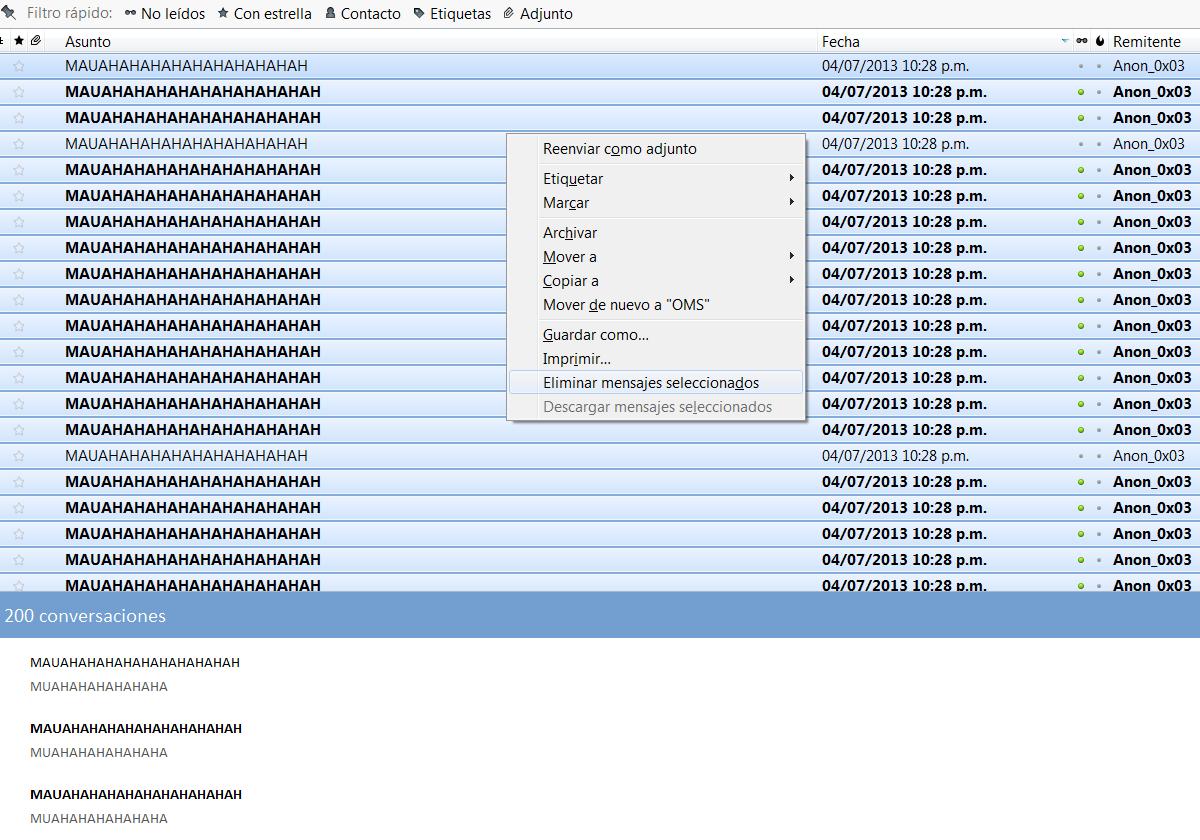
Task: Click the Fecha sort direction arrow
Action: 1064,41
